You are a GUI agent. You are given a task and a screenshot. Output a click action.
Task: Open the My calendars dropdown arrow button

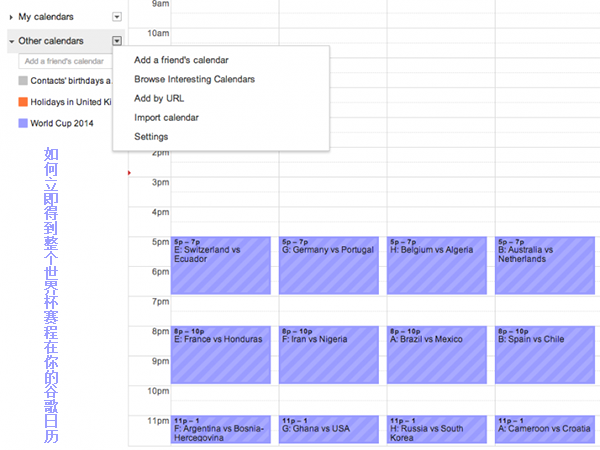point(117,17)
